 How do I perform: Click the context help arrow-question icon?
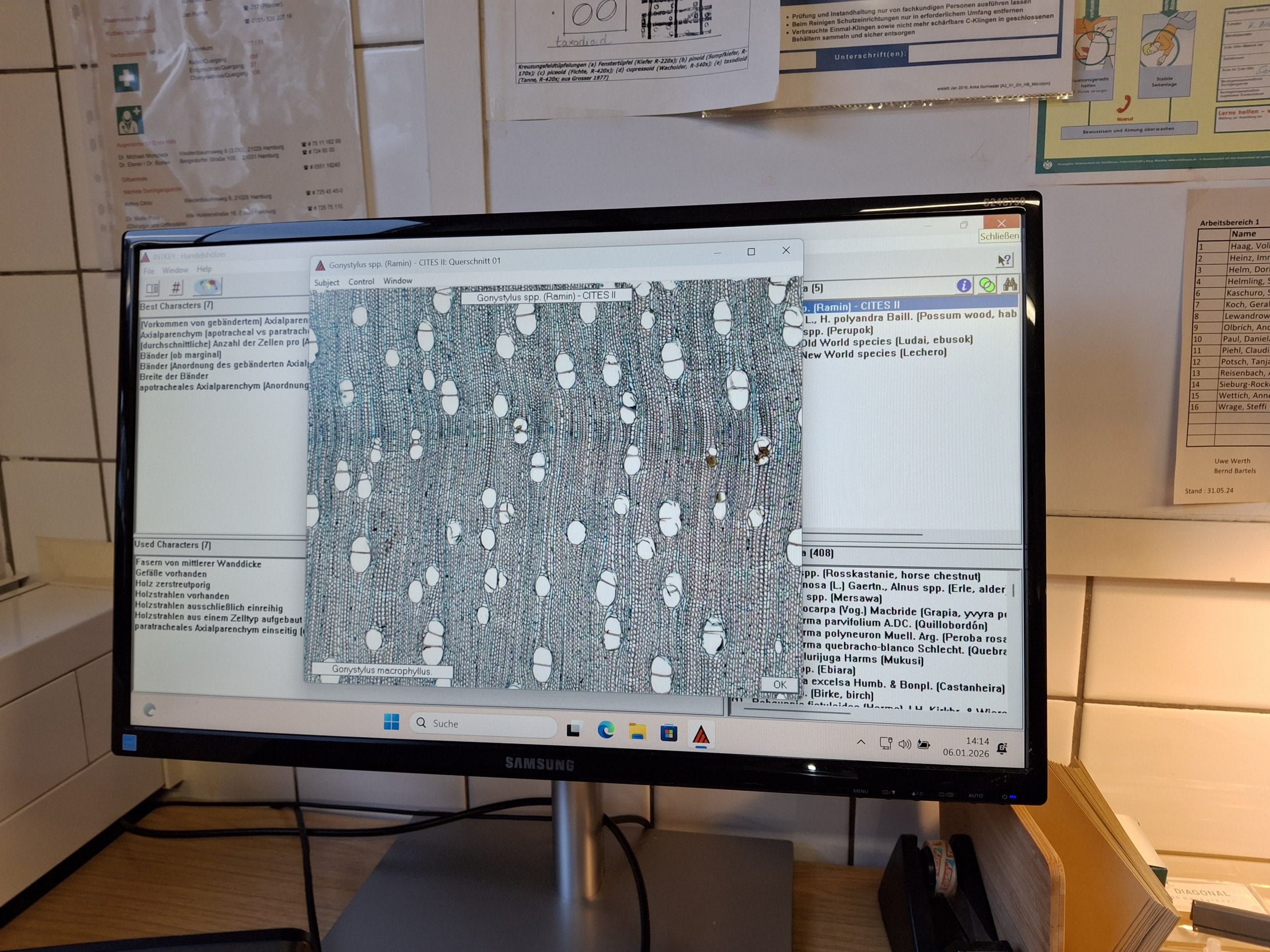(1004, 260)
